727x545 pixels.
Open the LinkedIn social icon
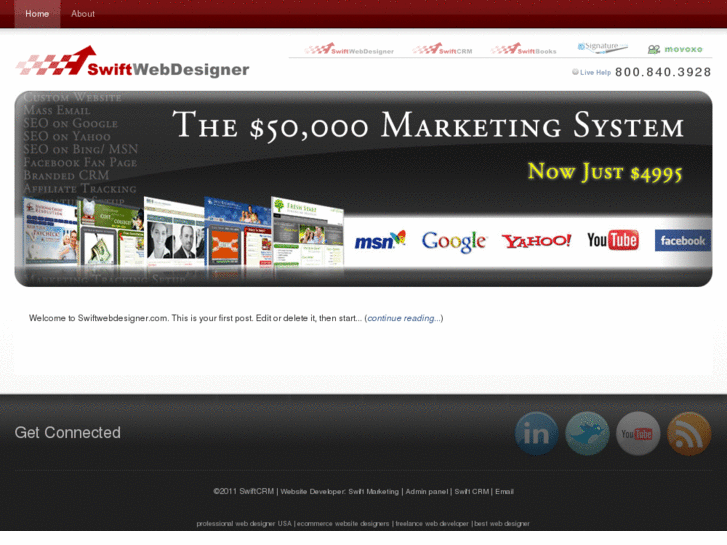[x=536, y=434]
